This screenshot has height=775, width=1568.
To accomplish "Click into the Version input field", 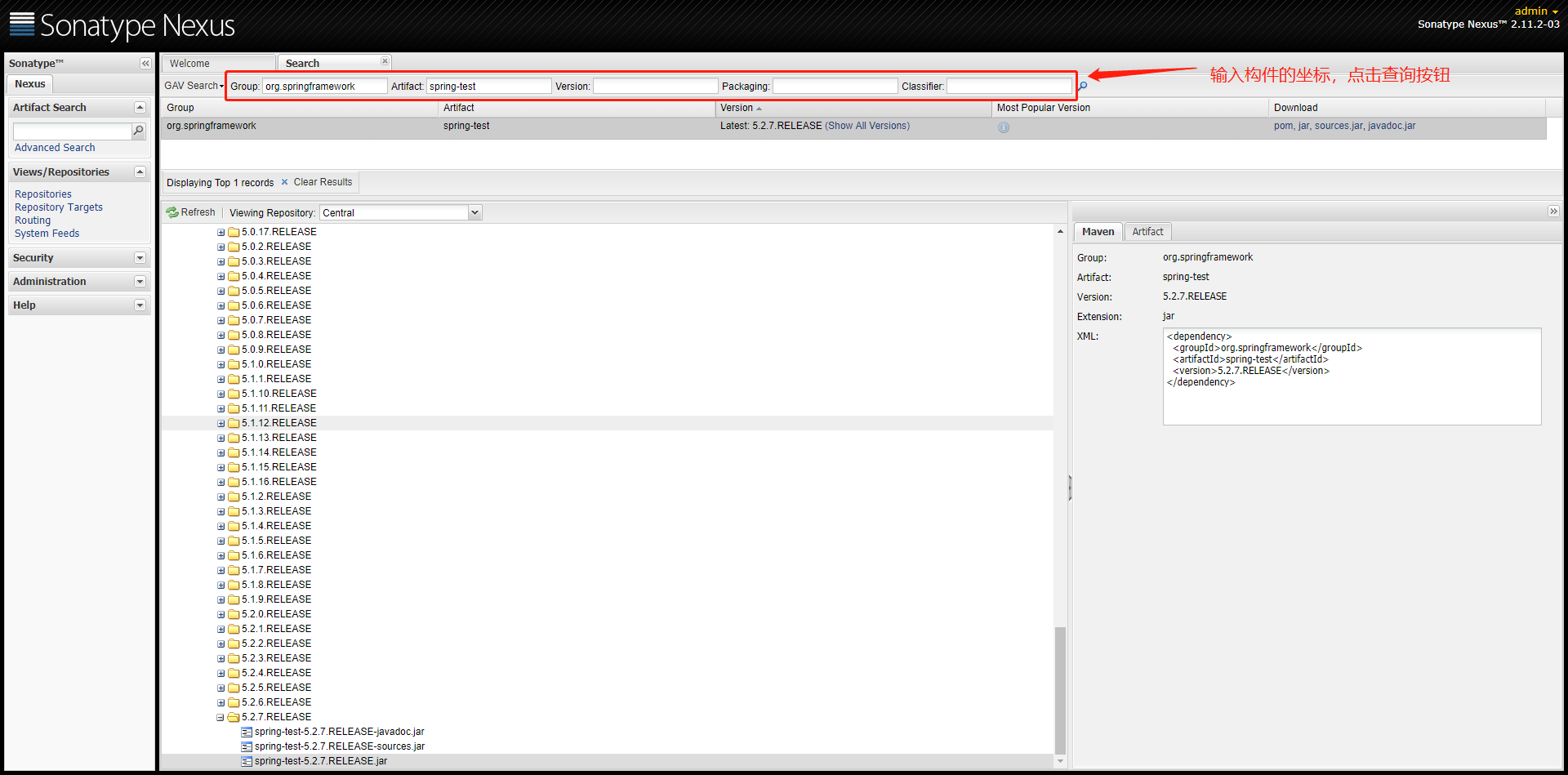I will pos(656,86).
